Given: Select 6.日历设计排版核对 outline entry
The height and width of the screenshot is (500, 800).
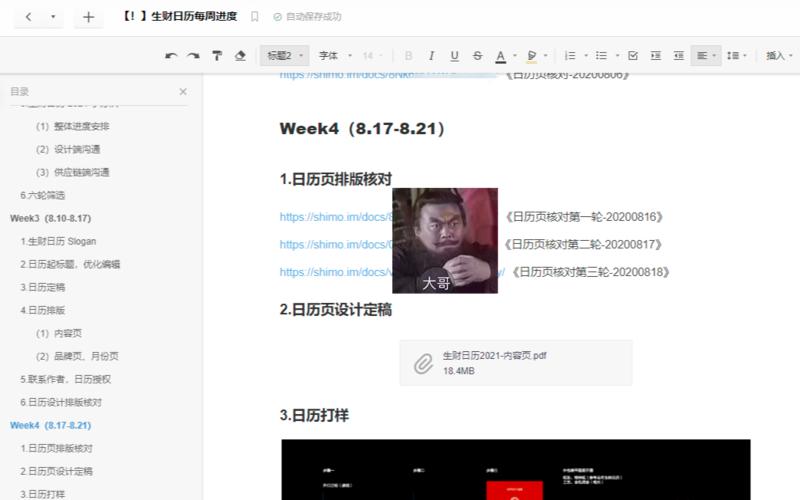Looking at the screenshot, I should click(x=61, y=402).
